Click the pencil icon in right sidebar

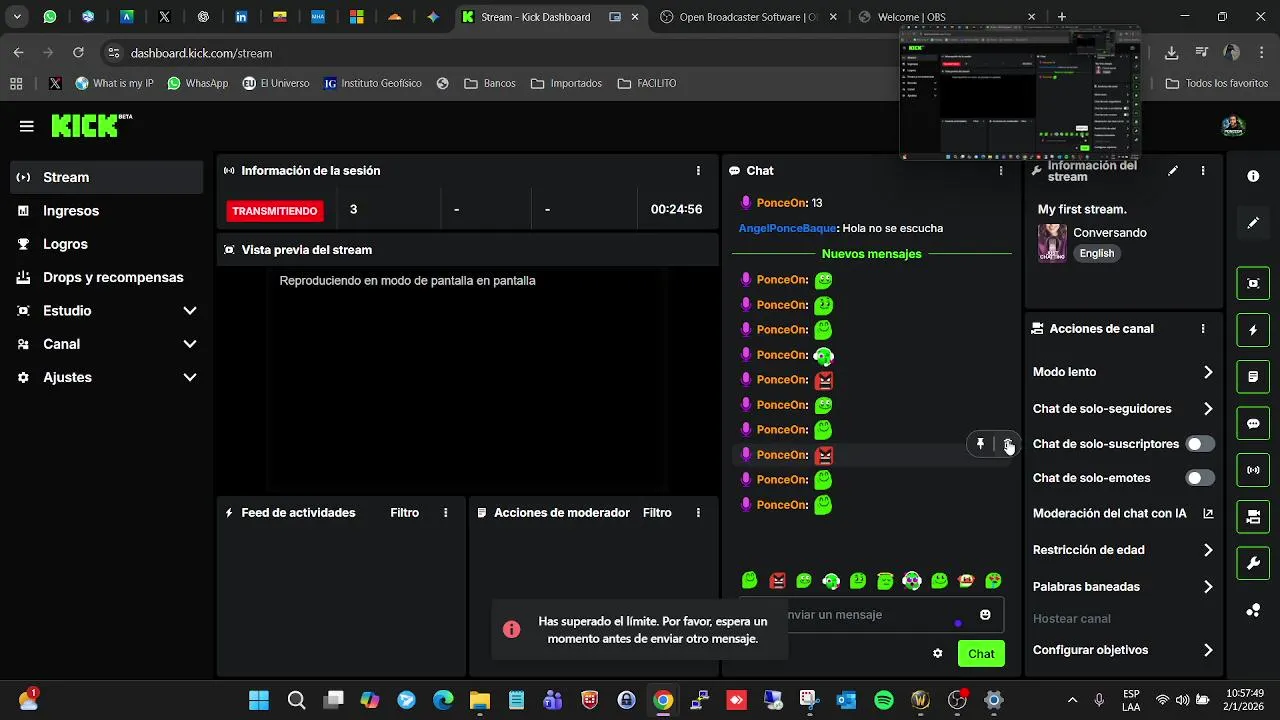[x=1253, y=223]
